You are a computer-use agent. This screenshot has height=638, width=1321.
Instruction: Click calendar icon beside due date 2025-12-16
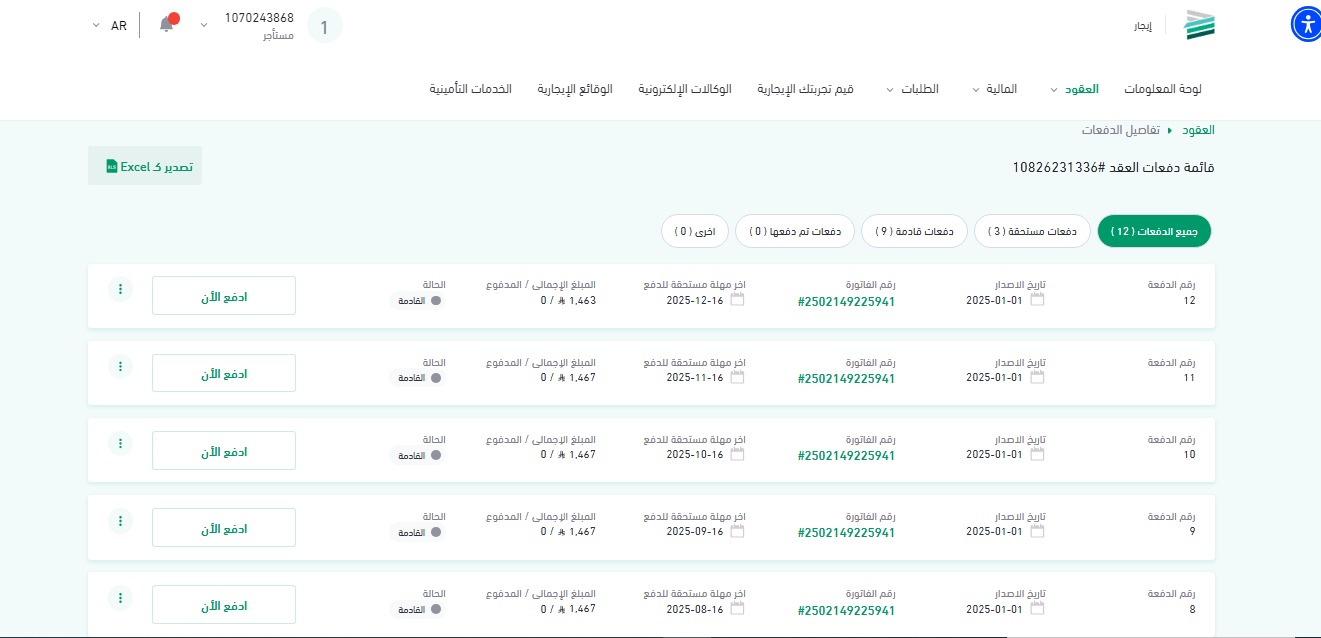coord(737,300)
